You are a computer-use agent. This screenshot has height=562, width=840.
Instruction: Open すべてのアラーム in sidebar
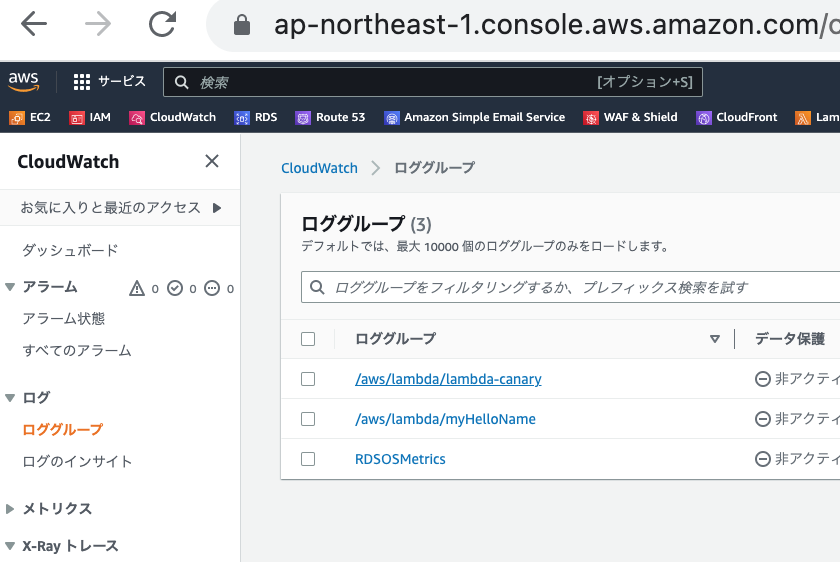(x=77, y=350)
